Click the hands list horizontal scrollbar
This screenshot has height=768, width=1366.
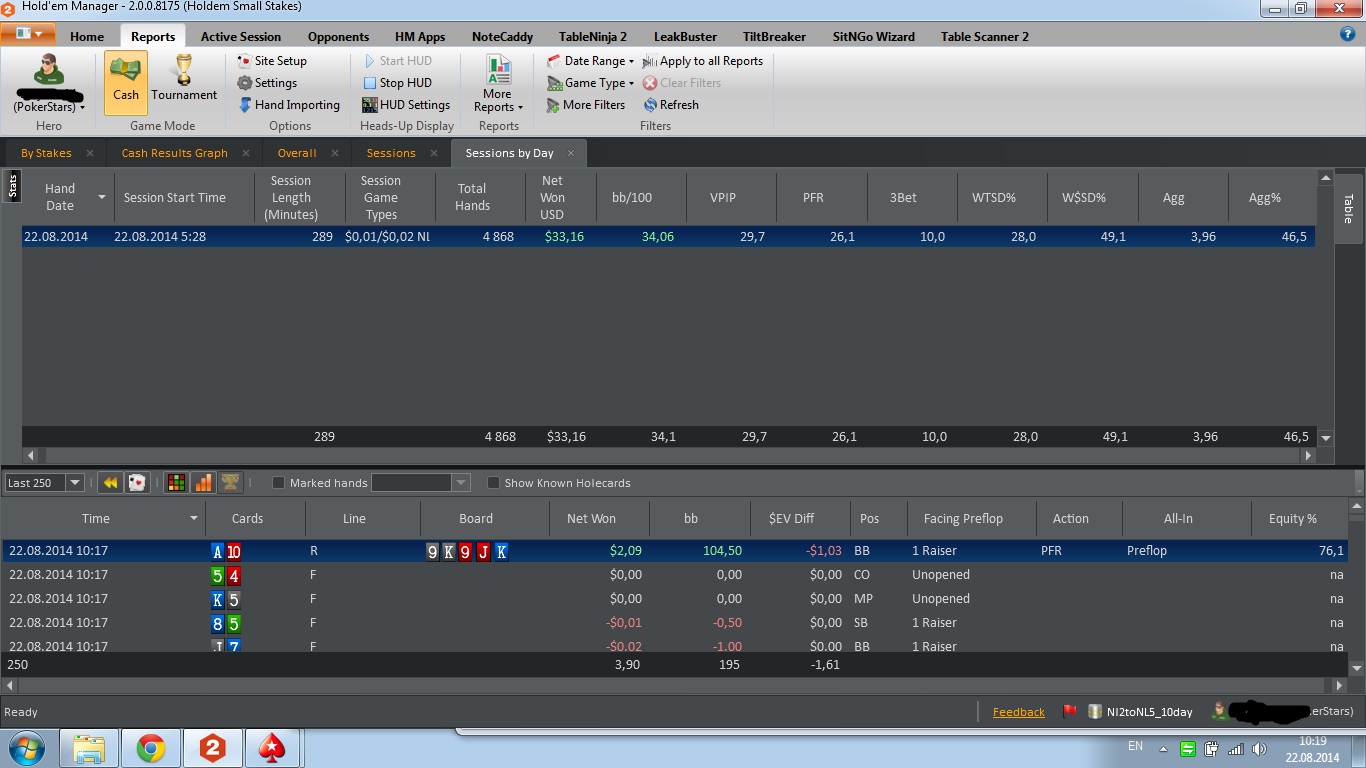tap(674, 686)
